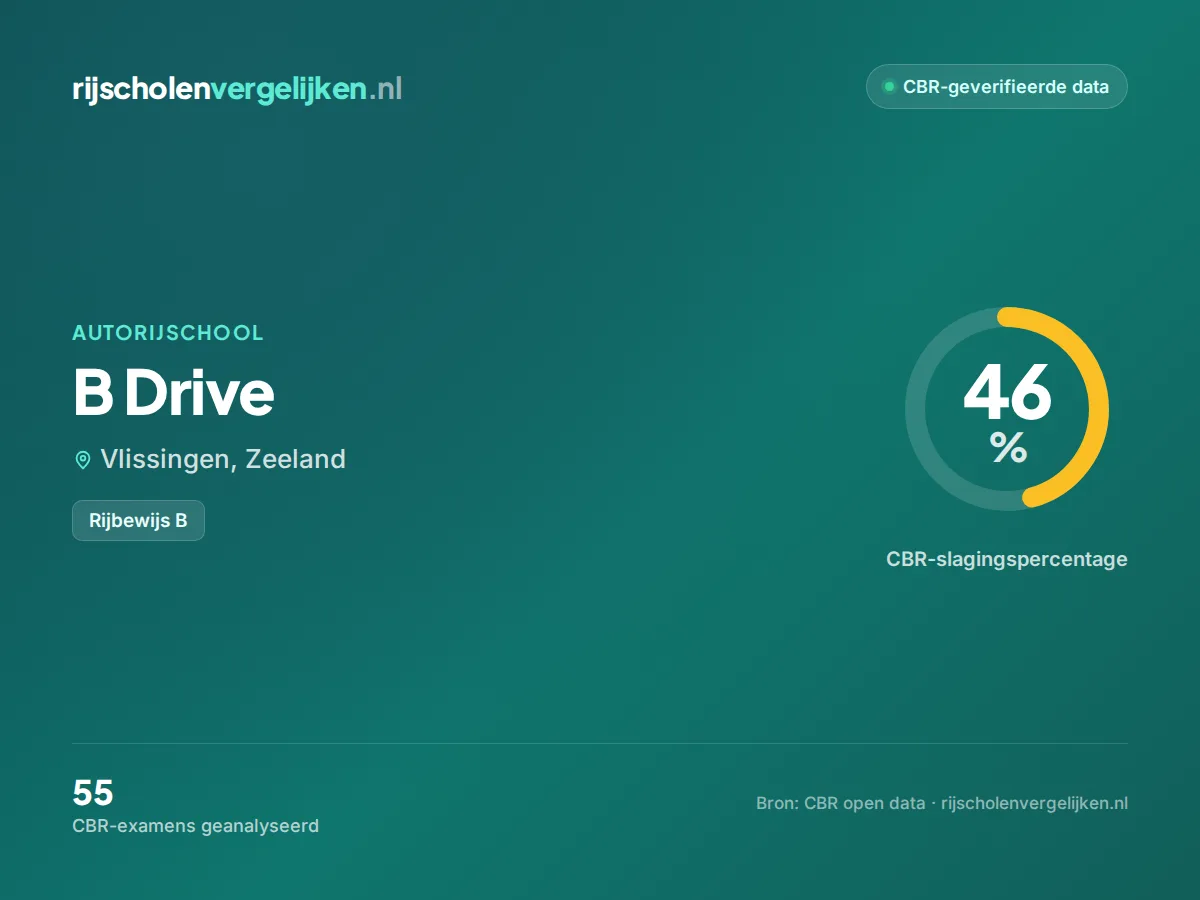Click the AUTORIJSCHOOL label
Viewport: 1200px width, 900px height.
tap(168, 333)
